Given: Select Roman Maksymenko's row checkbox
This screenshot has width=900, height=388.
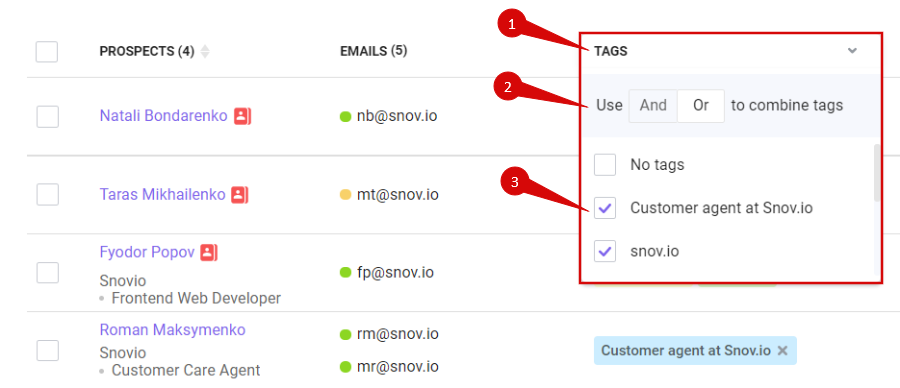Looking at the screenshot, I should click(x=48, y=350).
